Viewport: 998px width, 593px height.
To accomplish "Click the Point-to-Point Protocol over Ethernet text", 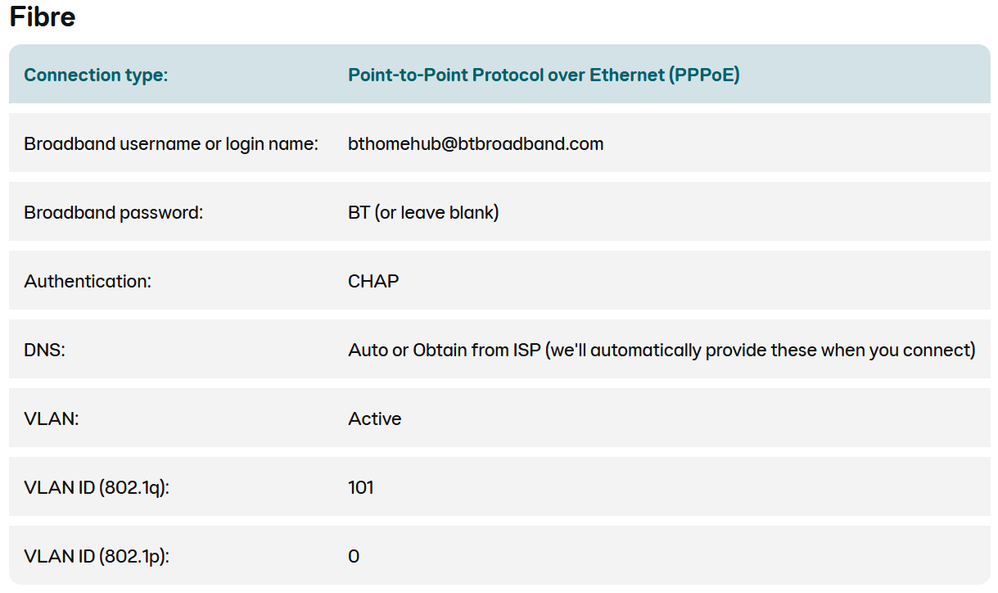I will pos(505,75).
